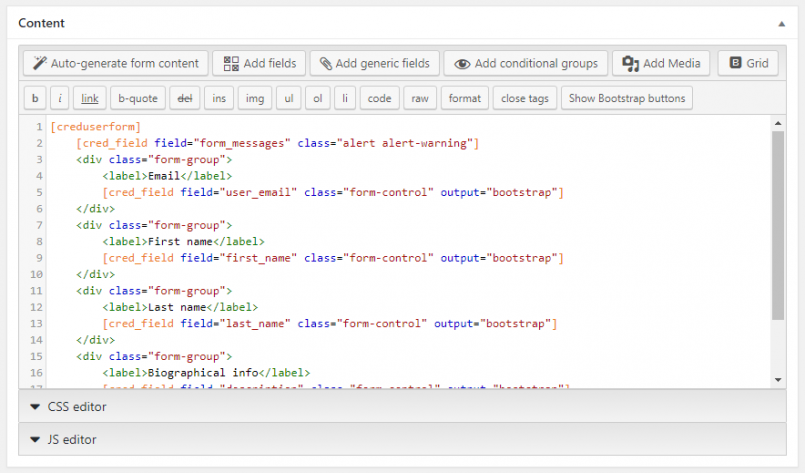Click the format quicktag button
This screenshot has width=805, height=473.
465,98
